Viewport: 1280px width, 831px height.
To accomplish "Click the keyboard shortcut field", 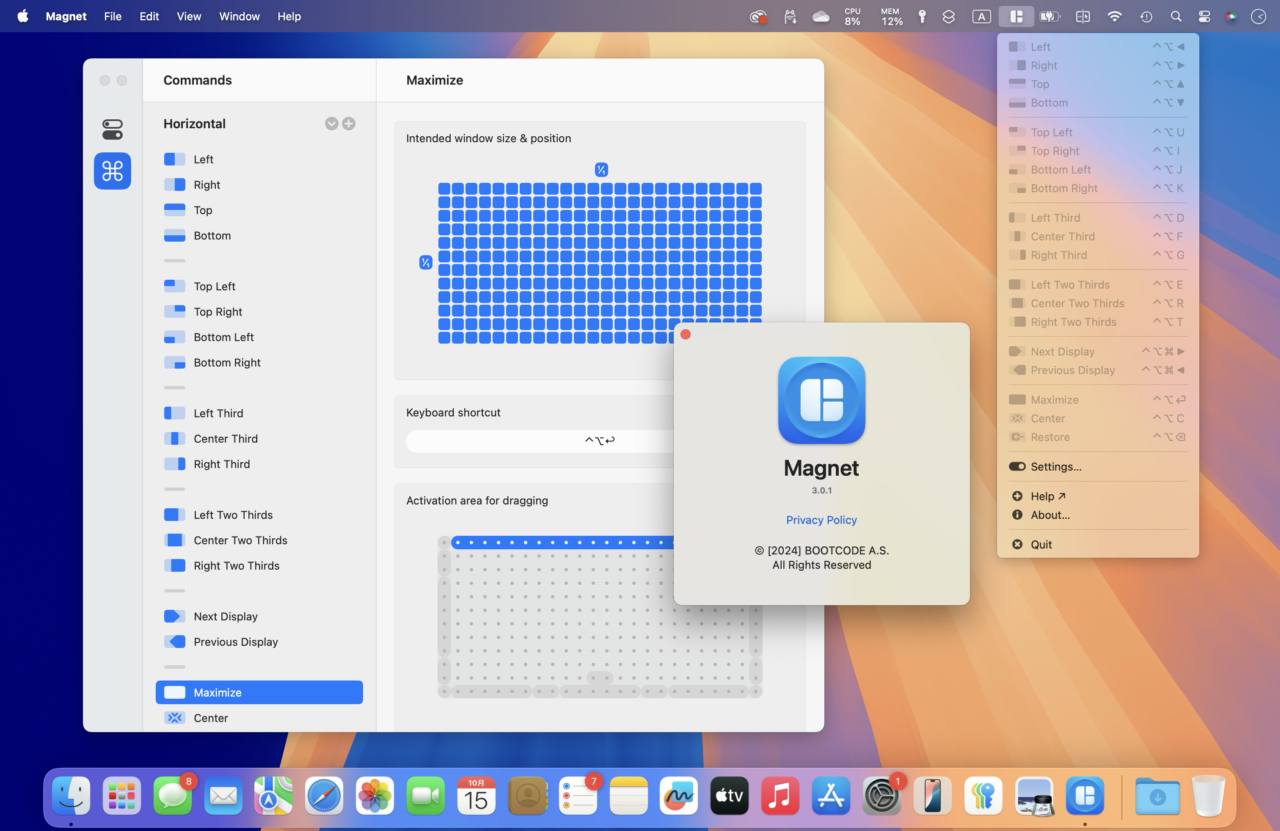I will point(600,441).
